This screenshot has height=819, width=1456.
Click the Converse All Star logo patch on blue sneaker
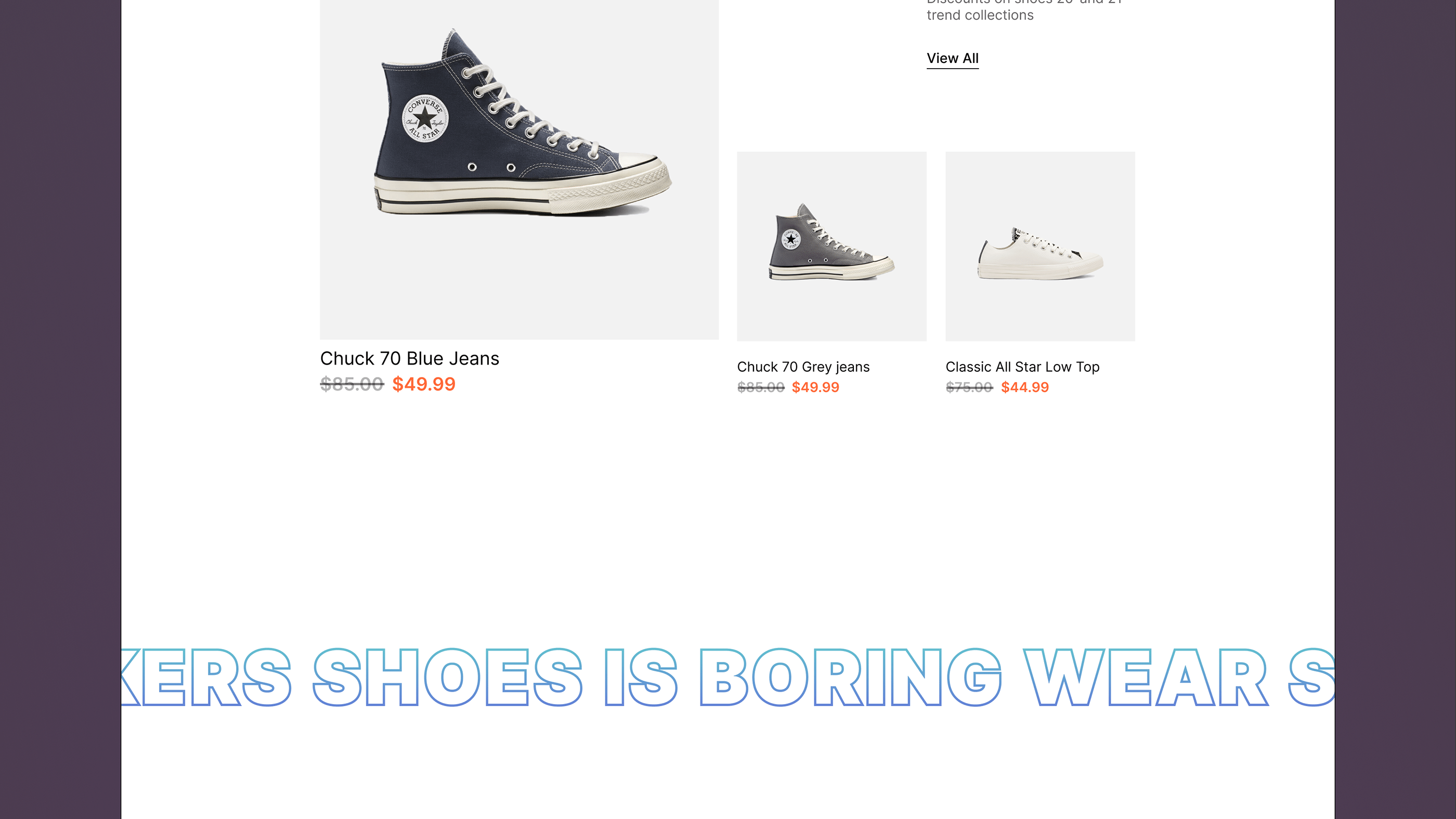tap(425, 119)
